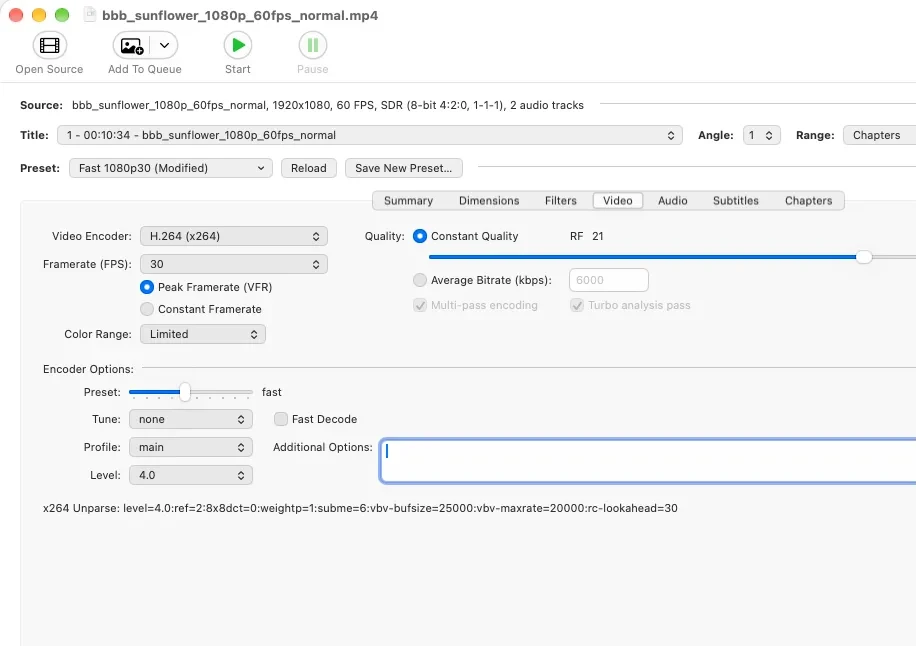Switch to the Subtitles tab
Viewport: 920px width, 646px height.
point(736,201)
